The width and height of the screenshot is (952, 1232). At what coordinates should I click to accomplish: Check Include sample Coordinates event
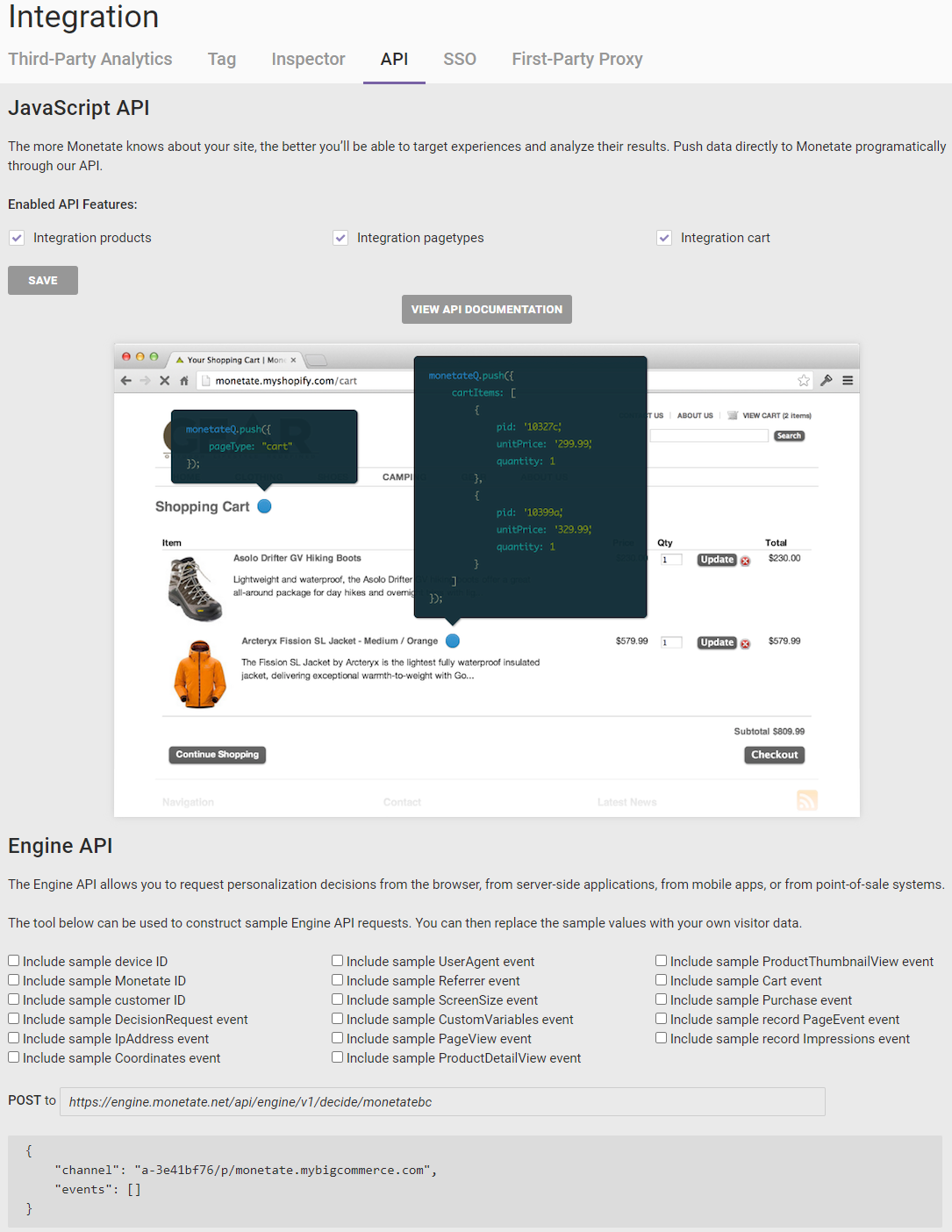(14, 1057)
